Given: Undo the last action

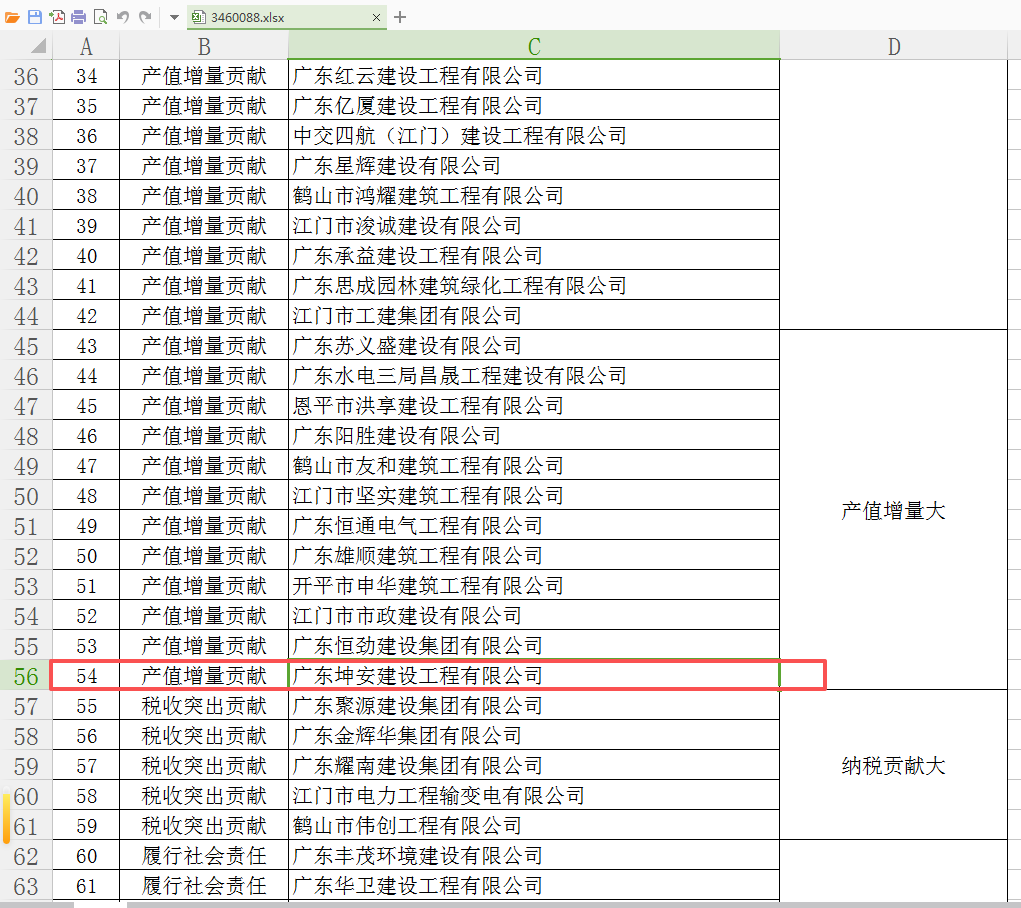Looking at the screenshot, I should 123,17.
